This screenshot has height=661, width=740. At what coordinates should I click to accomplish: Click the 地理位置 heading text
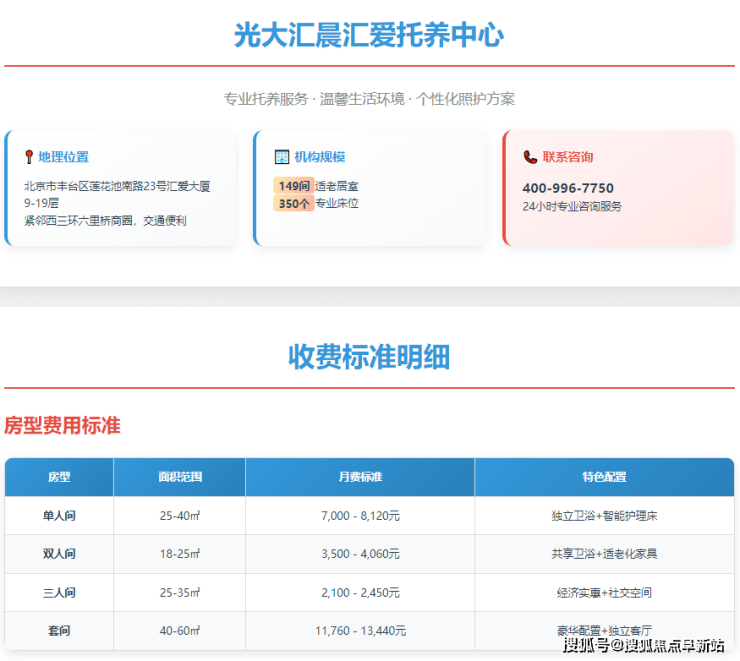[64, 157]
